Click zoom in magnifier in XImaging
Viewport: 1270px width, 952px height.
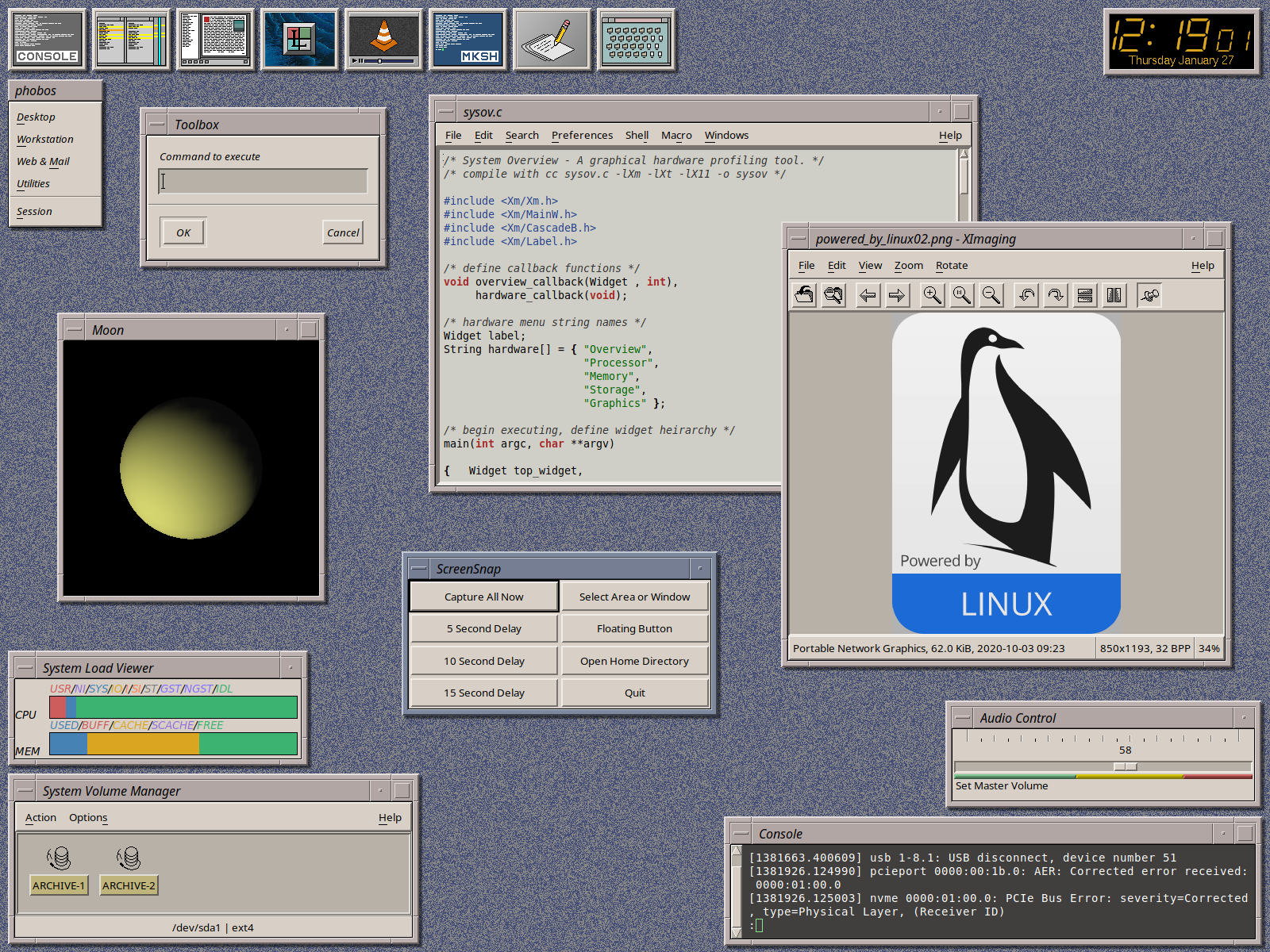[x=933, y=295]
